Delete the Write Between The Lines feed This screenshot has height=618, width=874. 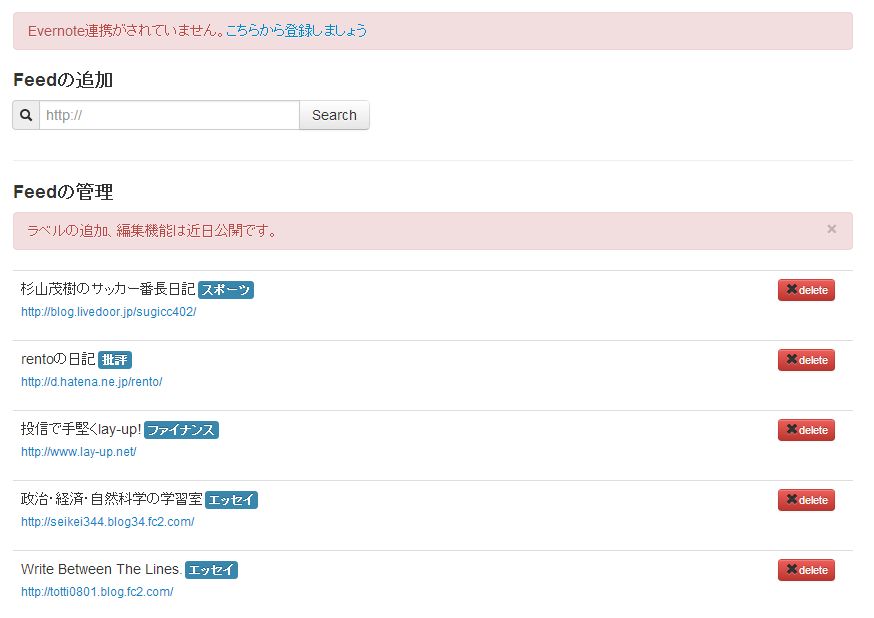click(x=806, y=570)
